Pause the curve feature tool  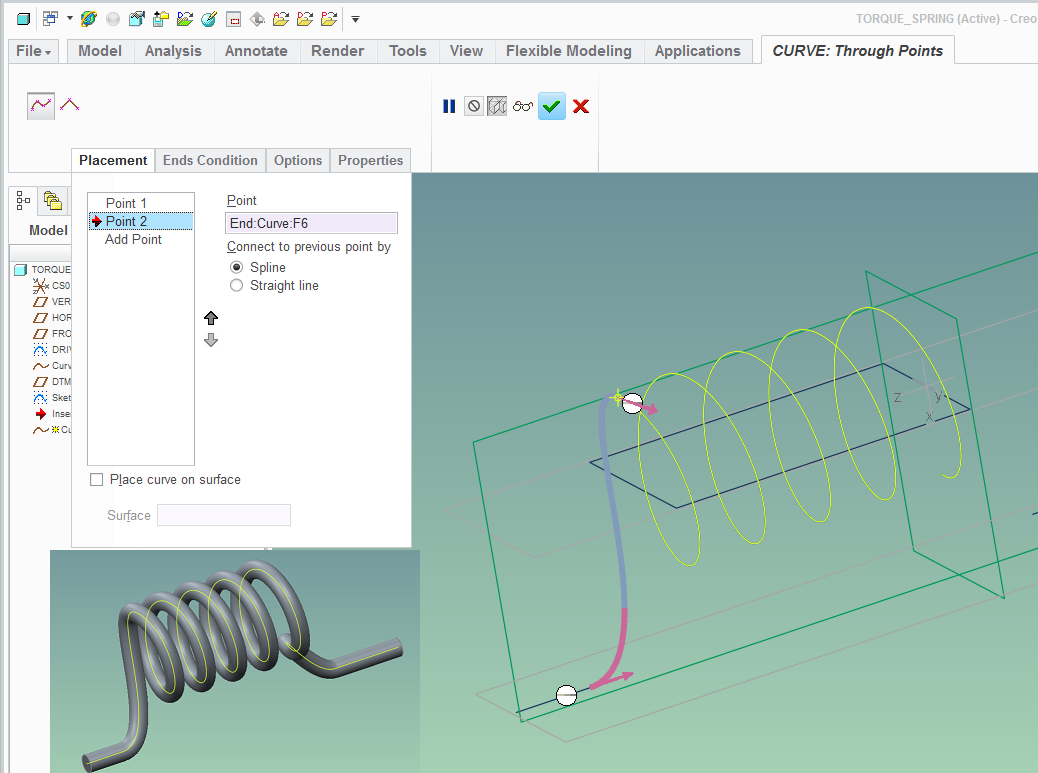[449, 107]
